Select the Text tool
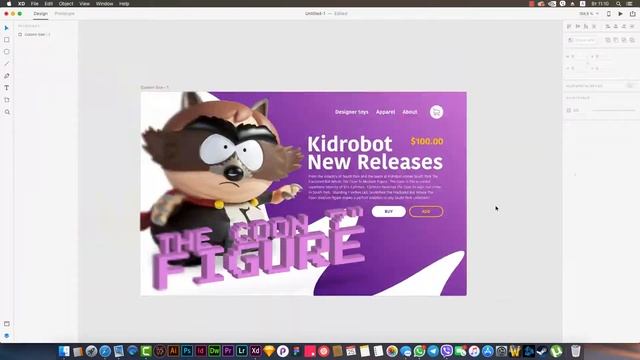This screenshot has width=640, height=360. pos(7,88)
